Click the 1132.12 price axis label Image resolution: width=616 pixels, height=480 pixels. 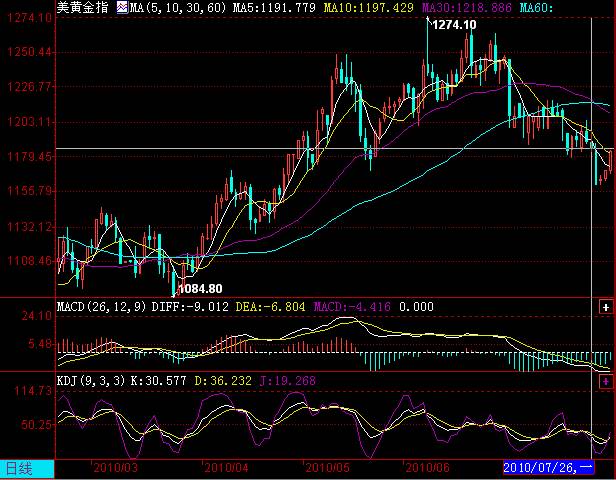tap(30, 227)
